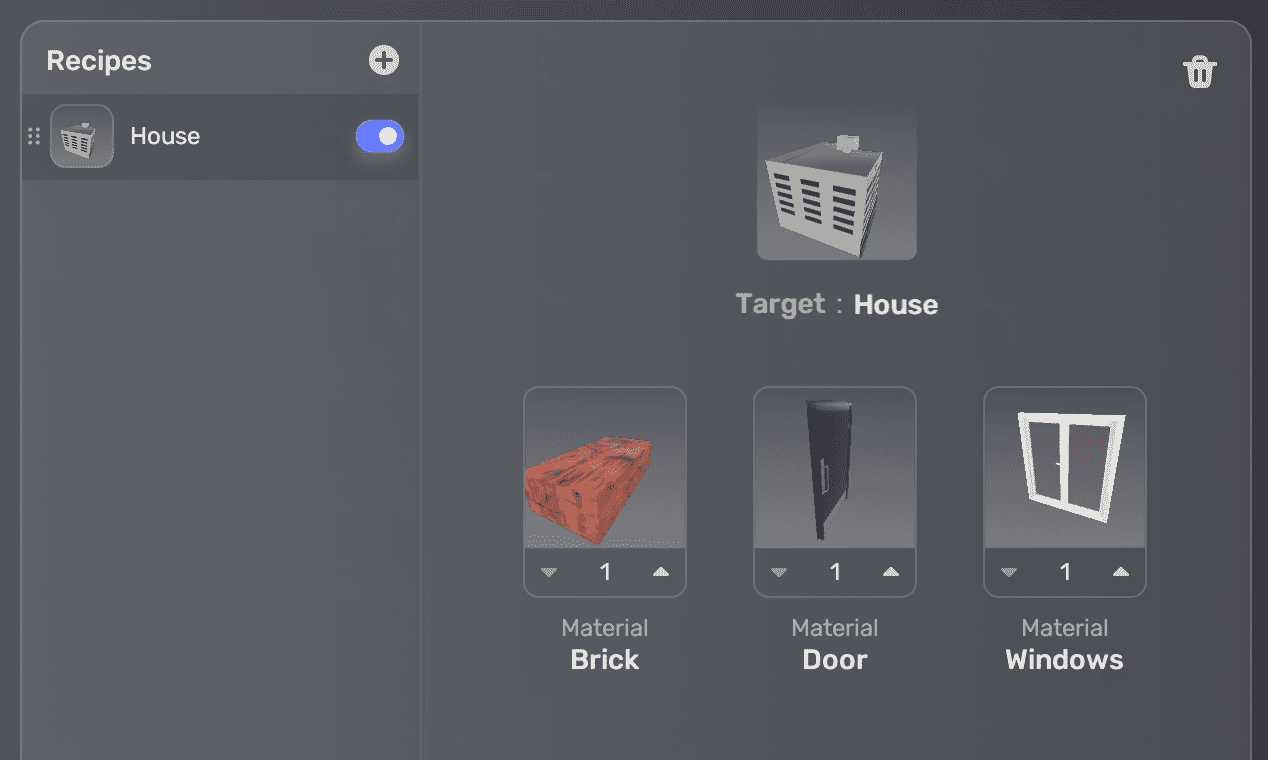1268x760 pixels.
Task: Click the House icon in recipe list
Action: point(82,136)
